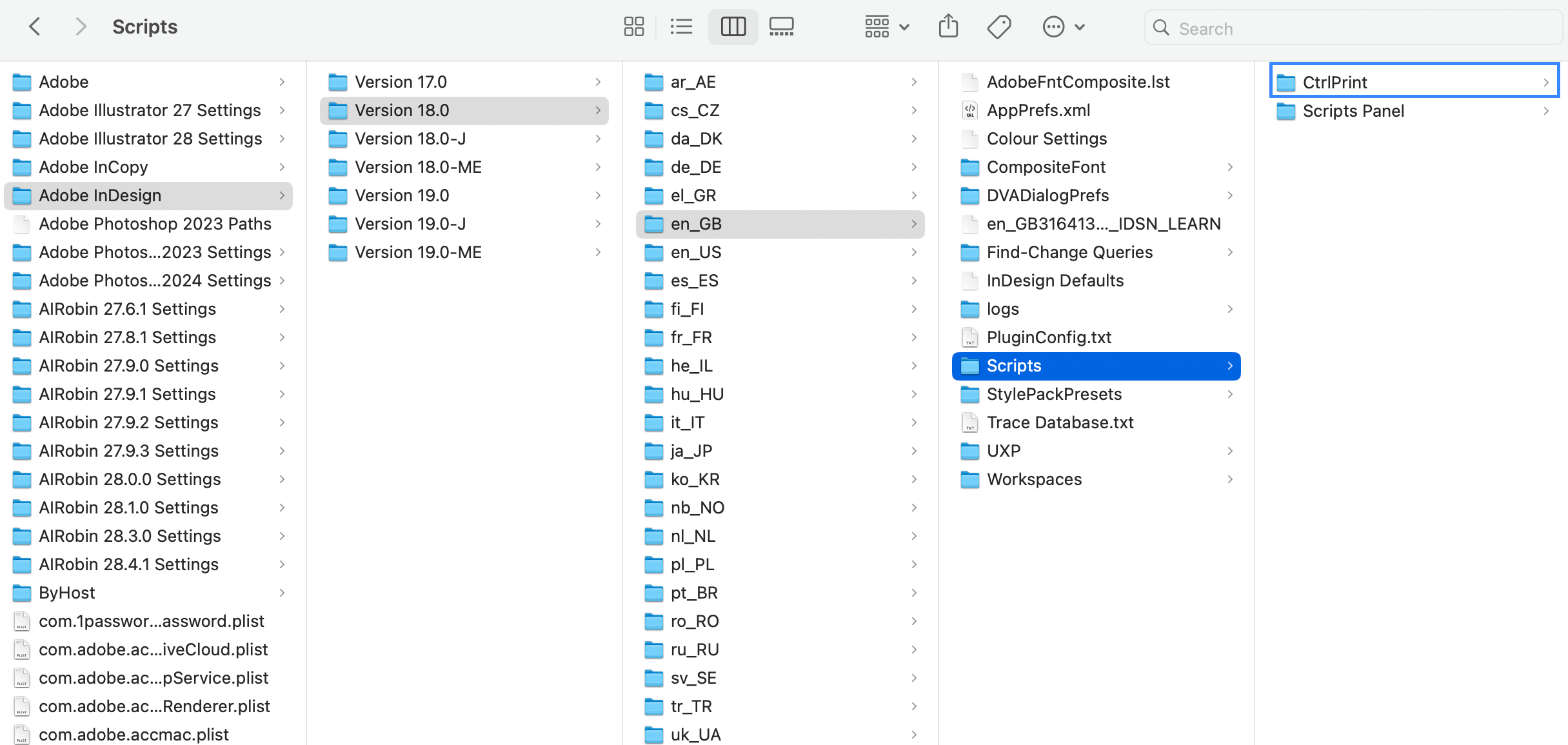Expand the CtrlPrint folder chevron

(x=1546, y=82)
